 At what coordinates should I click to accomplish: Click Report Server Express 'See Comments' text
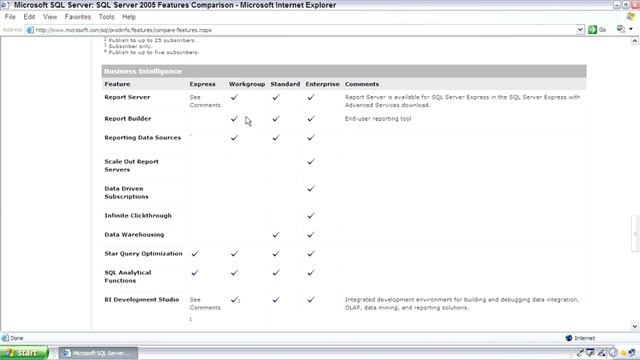pos(204,101)
